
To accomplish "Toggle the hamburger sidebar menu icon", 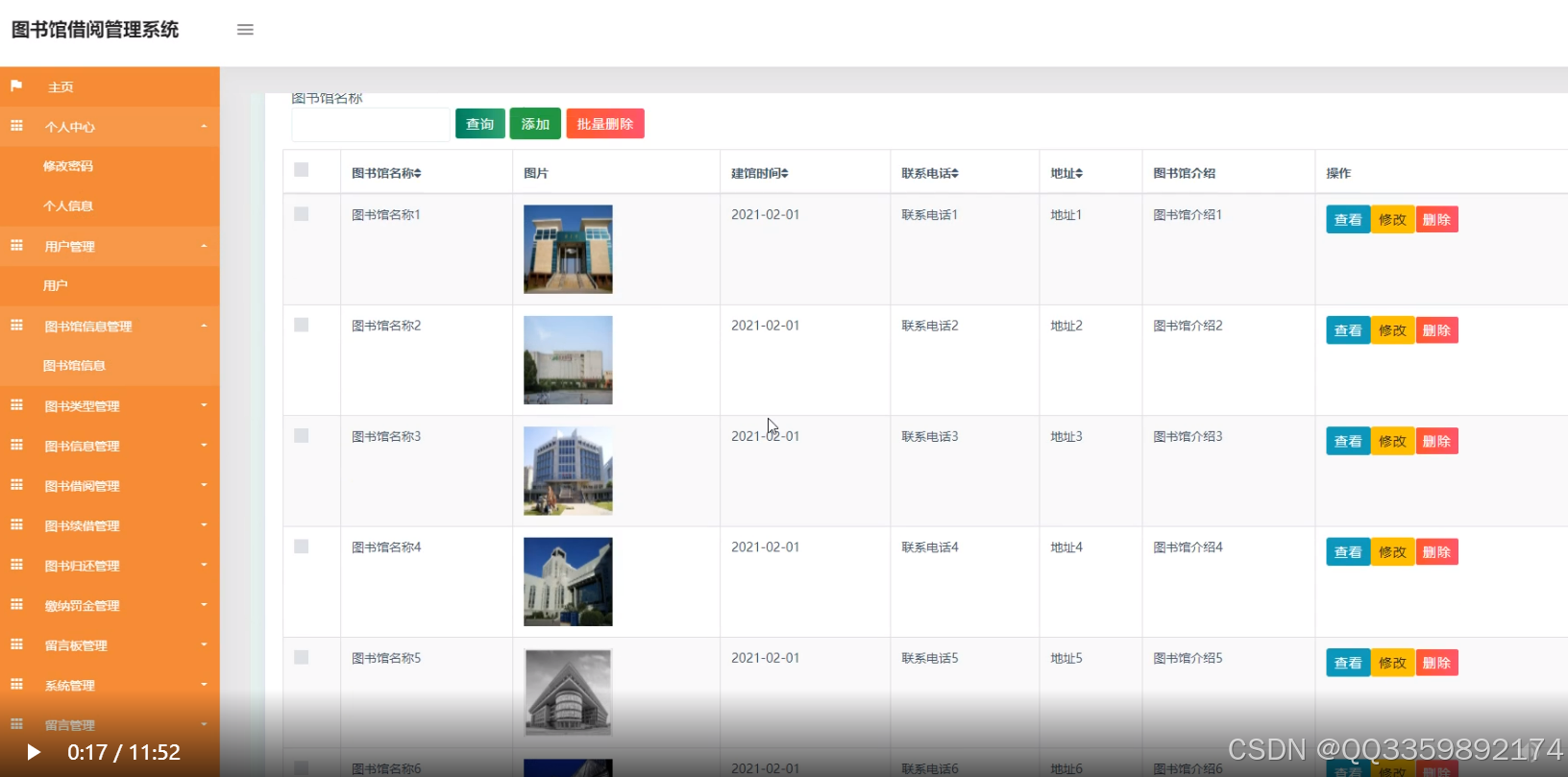I will pyautogui.click(x=245, y=30).
